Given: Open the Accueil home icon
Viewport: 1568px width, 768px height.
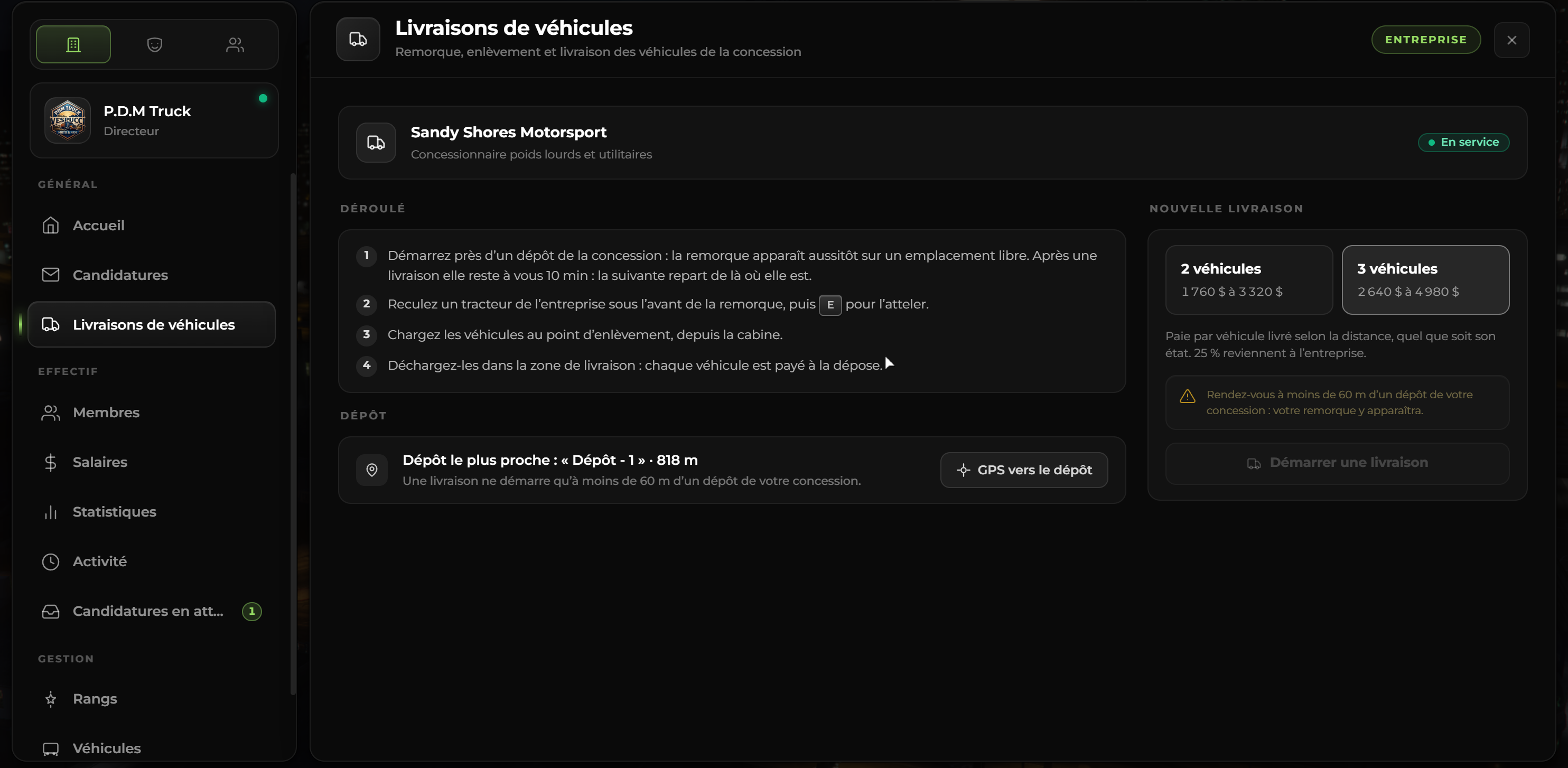Looking at the screenshot, I should (51, 225).
